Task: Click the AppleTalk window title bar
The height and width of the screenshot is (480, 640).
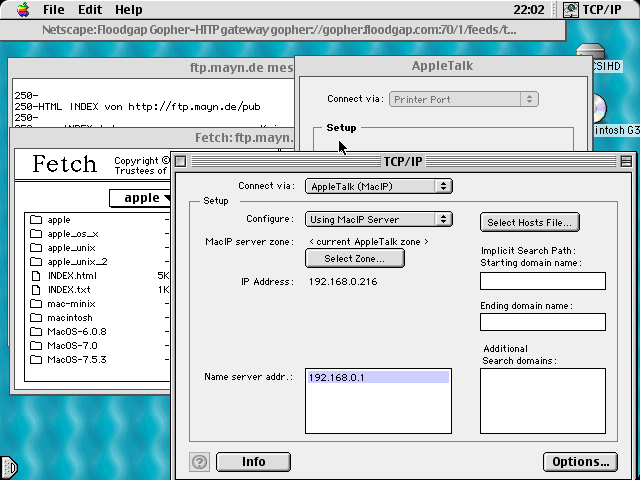Action: click(442, 66)
